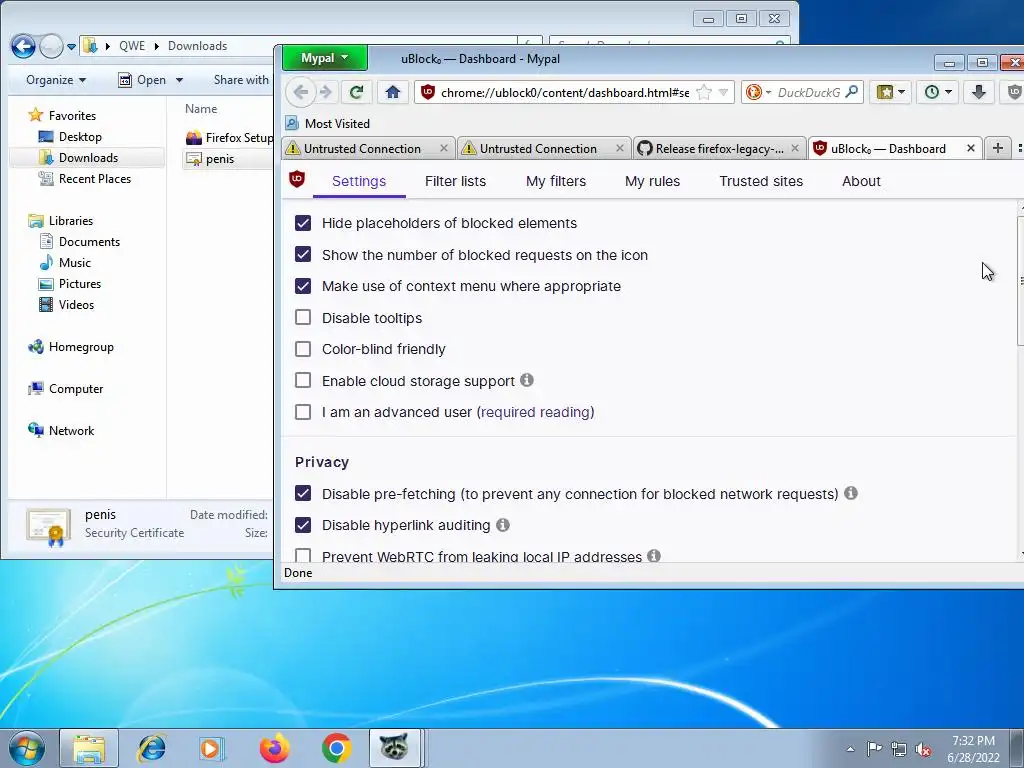Open the bookmarks menu button
Image resolution: width=1024 pixels, height=768 pixels.
coord(889,92)
